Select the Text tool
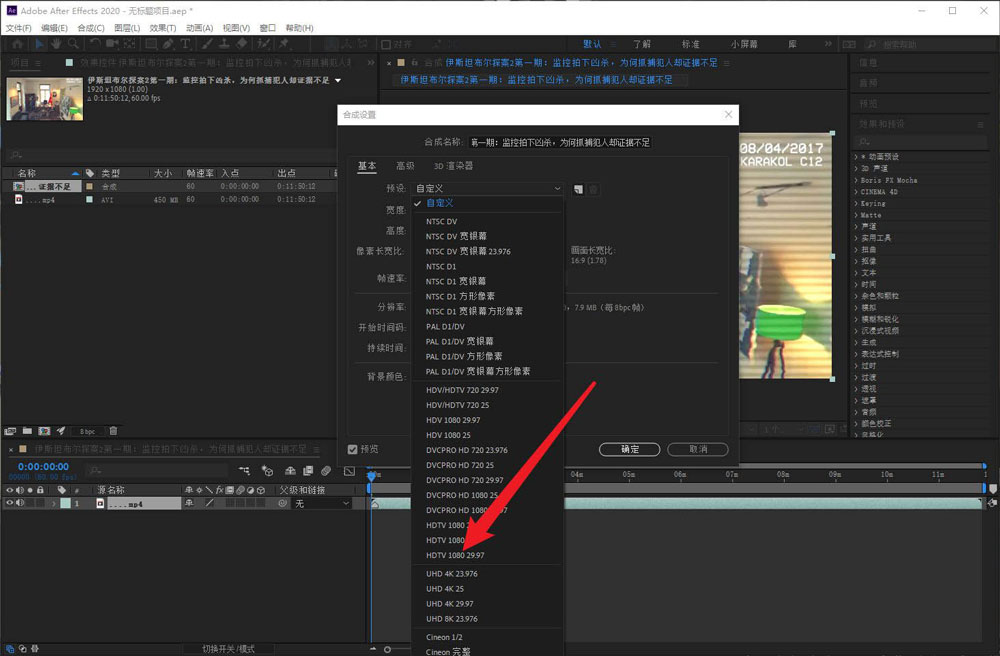Image resolution: width=1000 pixels, height=656 pixels. 186,43
